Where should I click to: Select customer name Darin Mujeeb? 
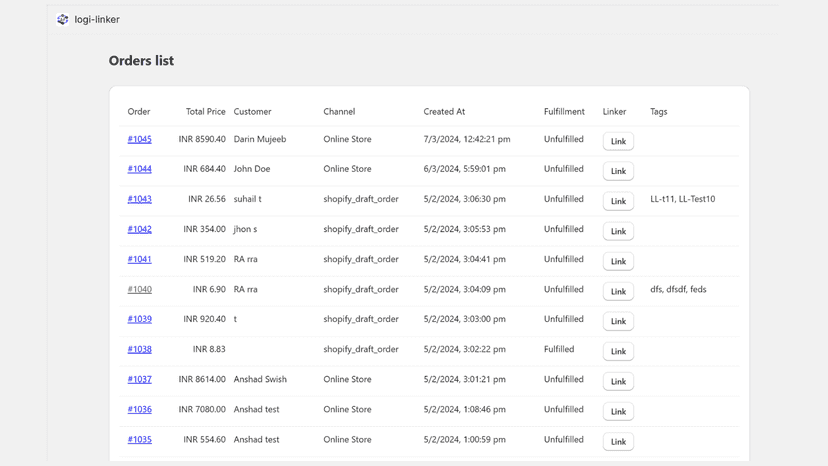(260, 139)
